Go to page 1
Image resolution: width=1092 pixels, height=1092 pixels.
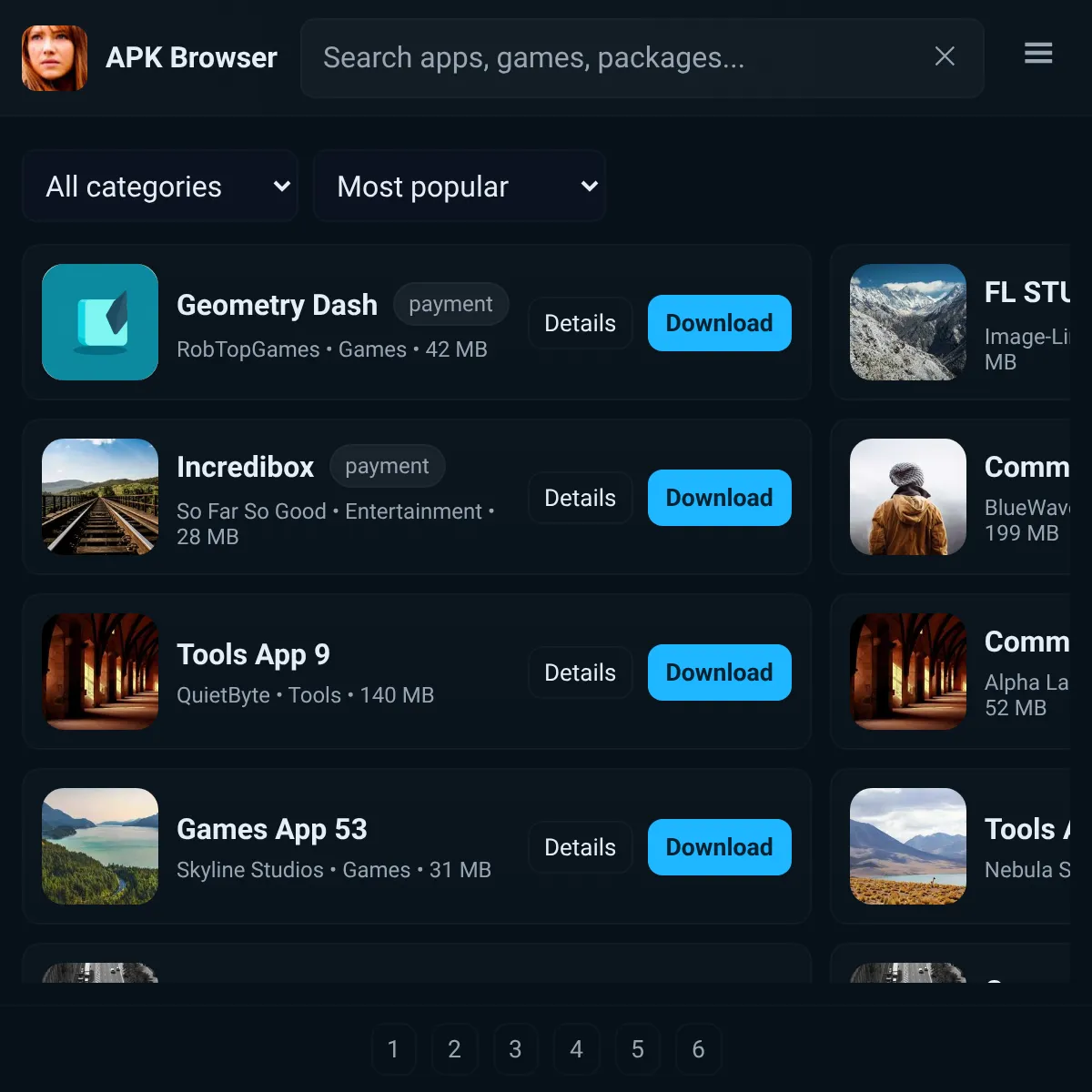393,1049
